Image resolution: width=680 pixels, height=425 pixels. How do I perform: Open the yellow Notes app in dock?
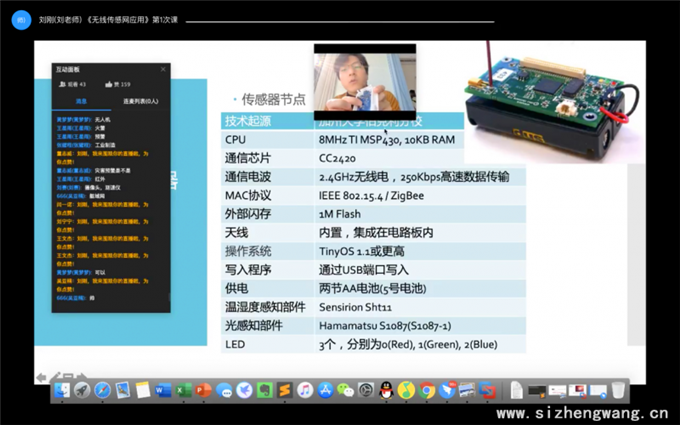(x=143, y=390)
